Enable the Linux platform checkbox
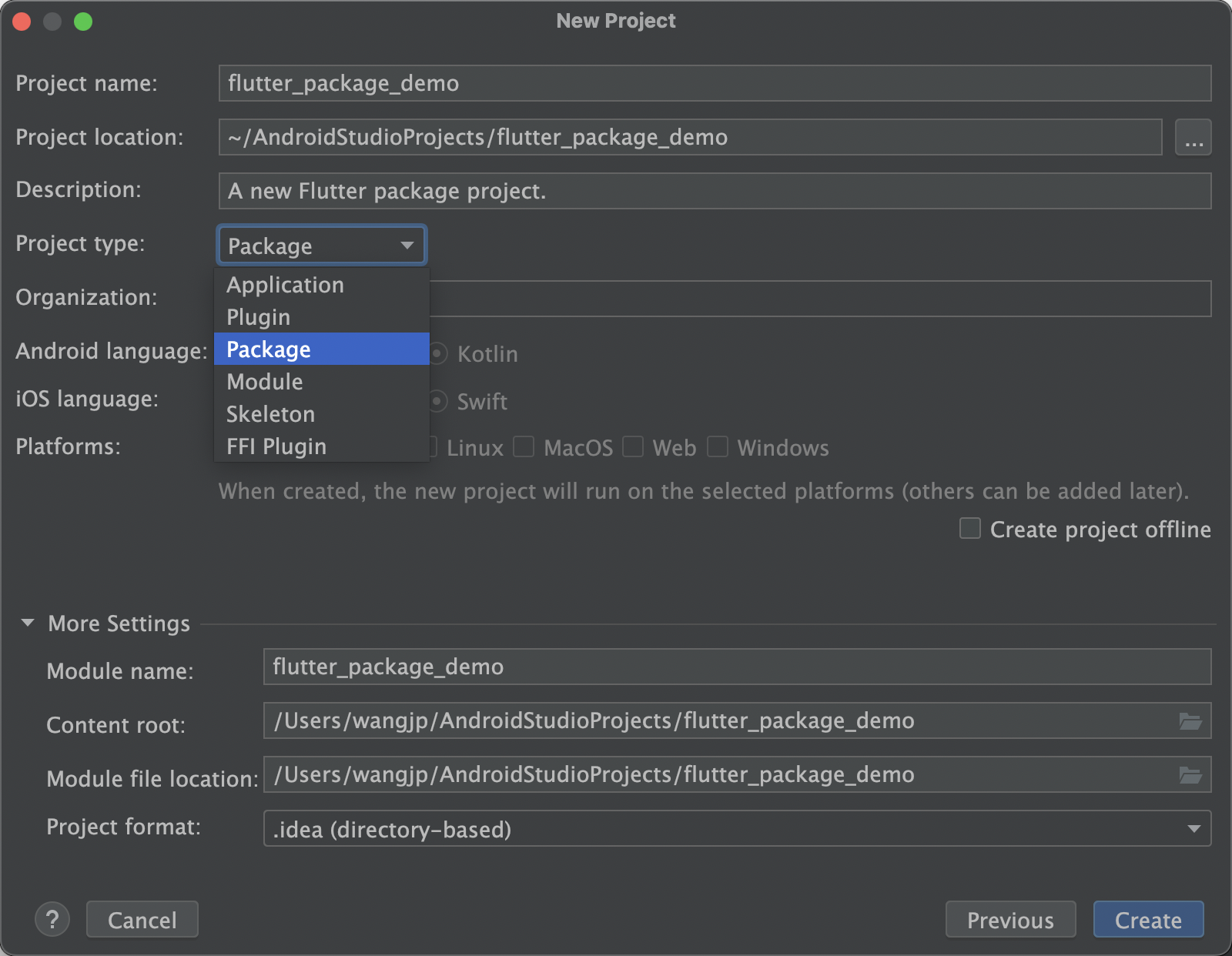 (434, 446)
